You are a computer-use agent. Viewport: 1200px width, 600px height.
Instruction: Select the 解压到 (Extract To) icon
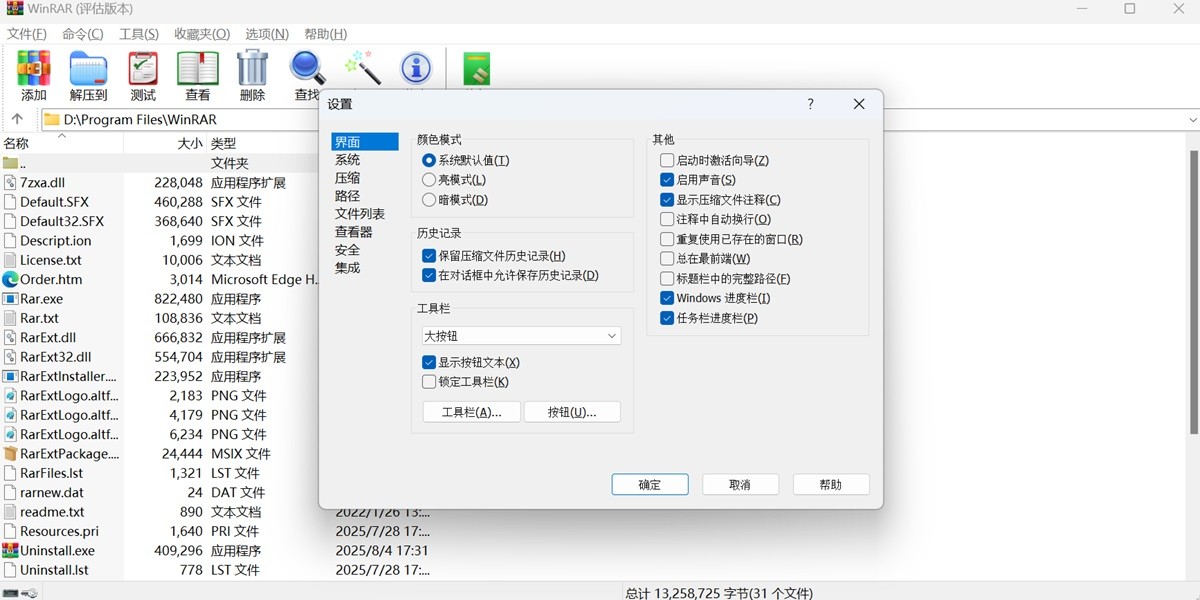click(88, 70)
